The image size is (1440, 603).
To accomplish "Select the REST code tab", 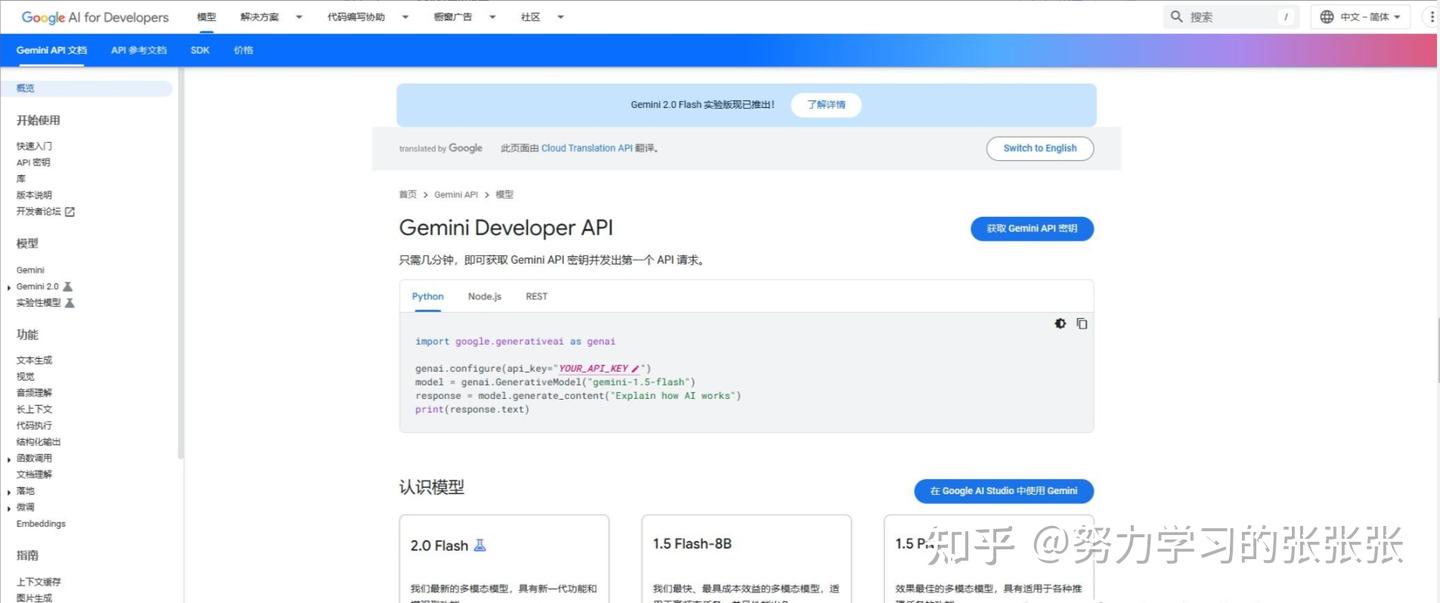I will [536, 296].
